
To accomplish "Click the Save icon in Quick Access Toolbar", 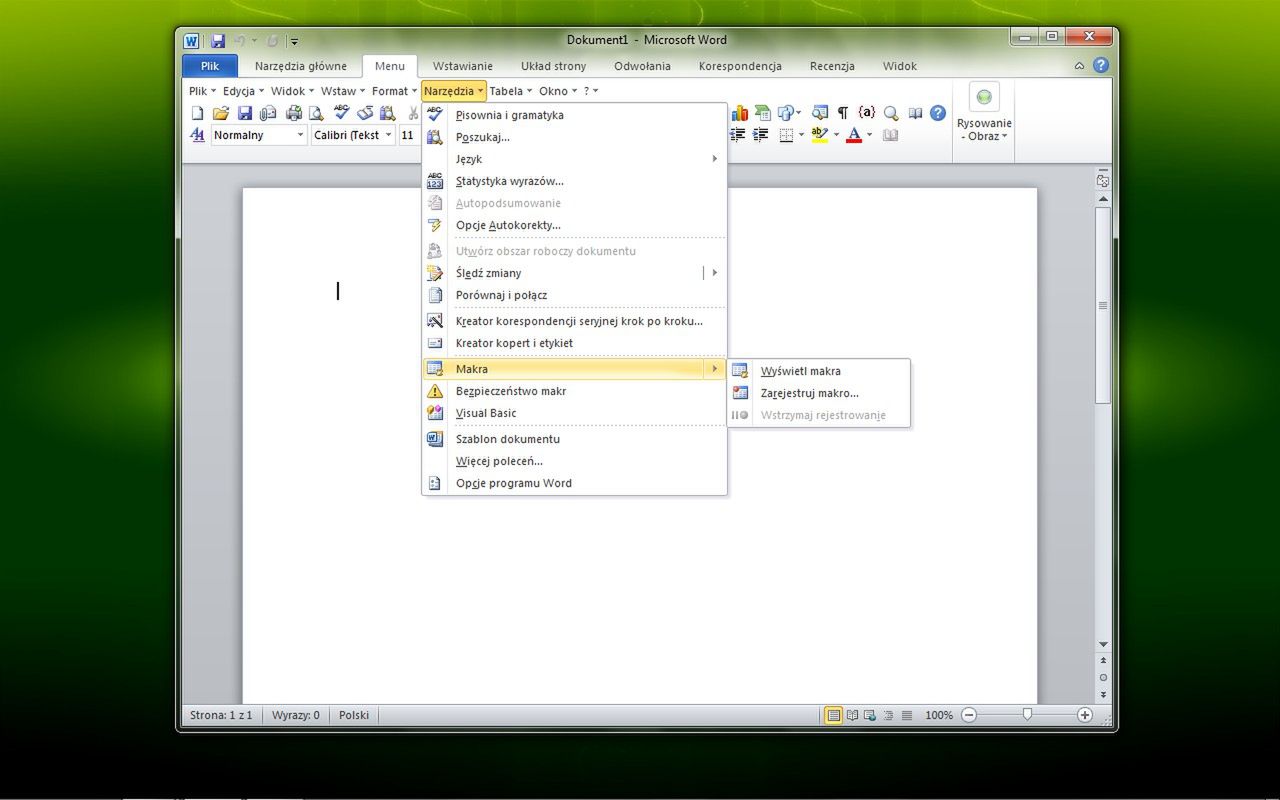I will point(218,41).
